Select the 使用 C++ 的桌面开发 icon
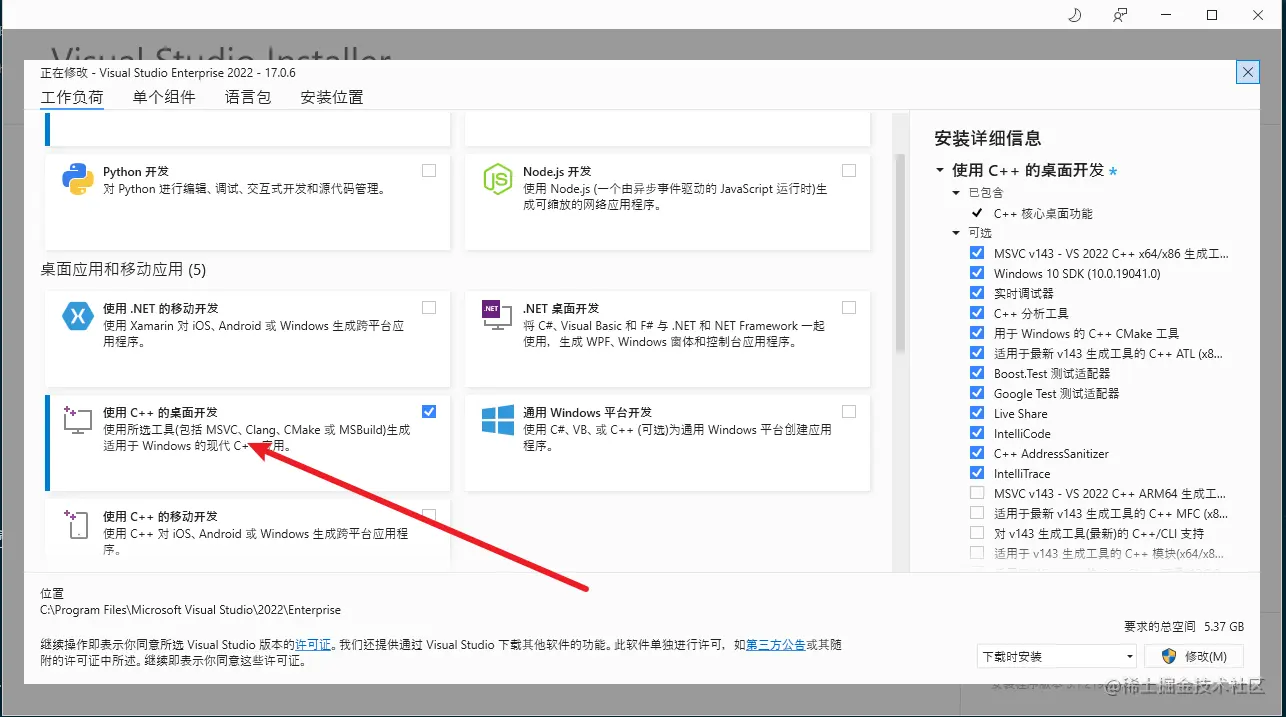 click(x=76, y=421)
